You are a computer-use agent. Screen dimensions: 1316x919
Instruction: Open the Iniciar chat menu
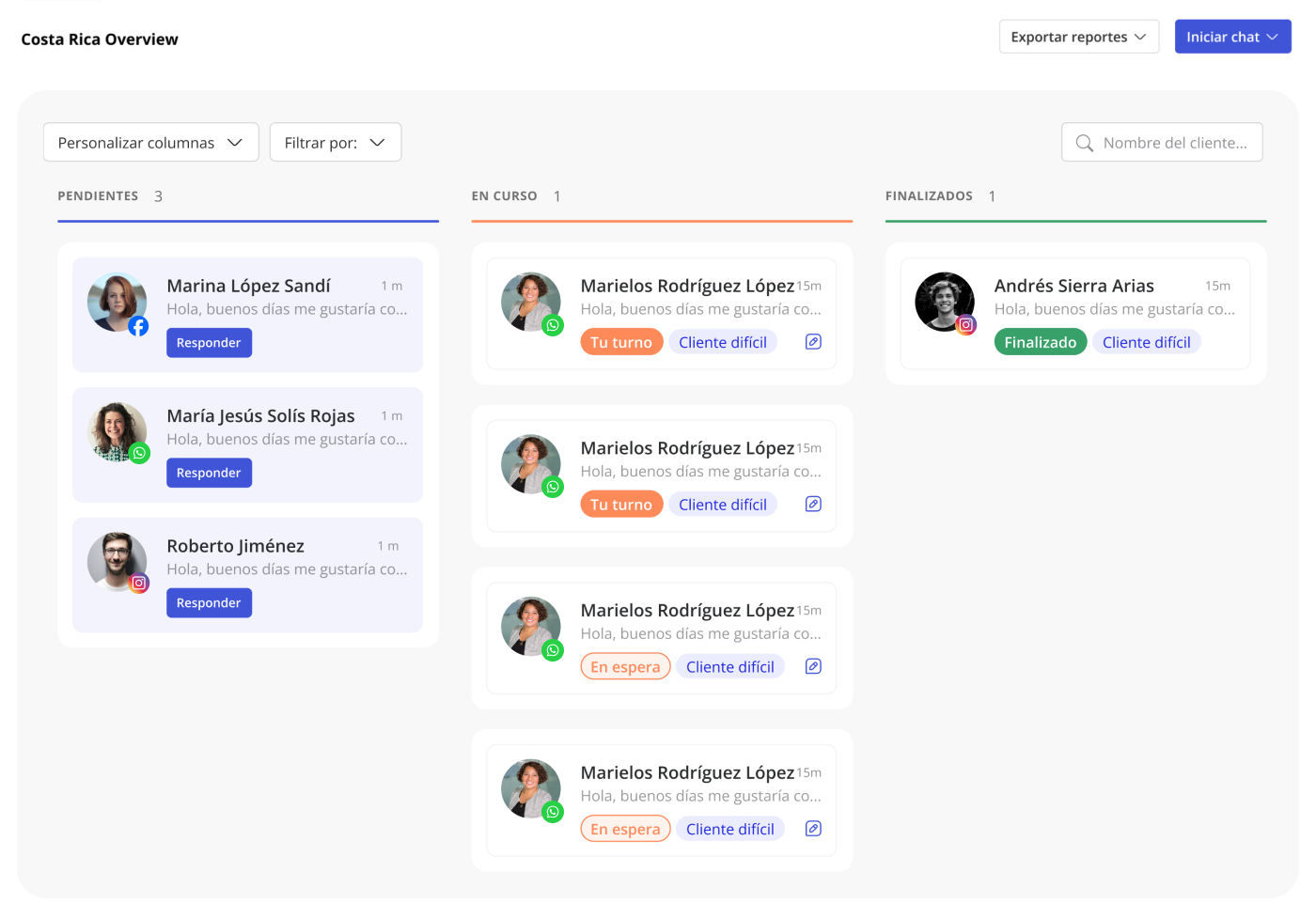point(1232,37)
